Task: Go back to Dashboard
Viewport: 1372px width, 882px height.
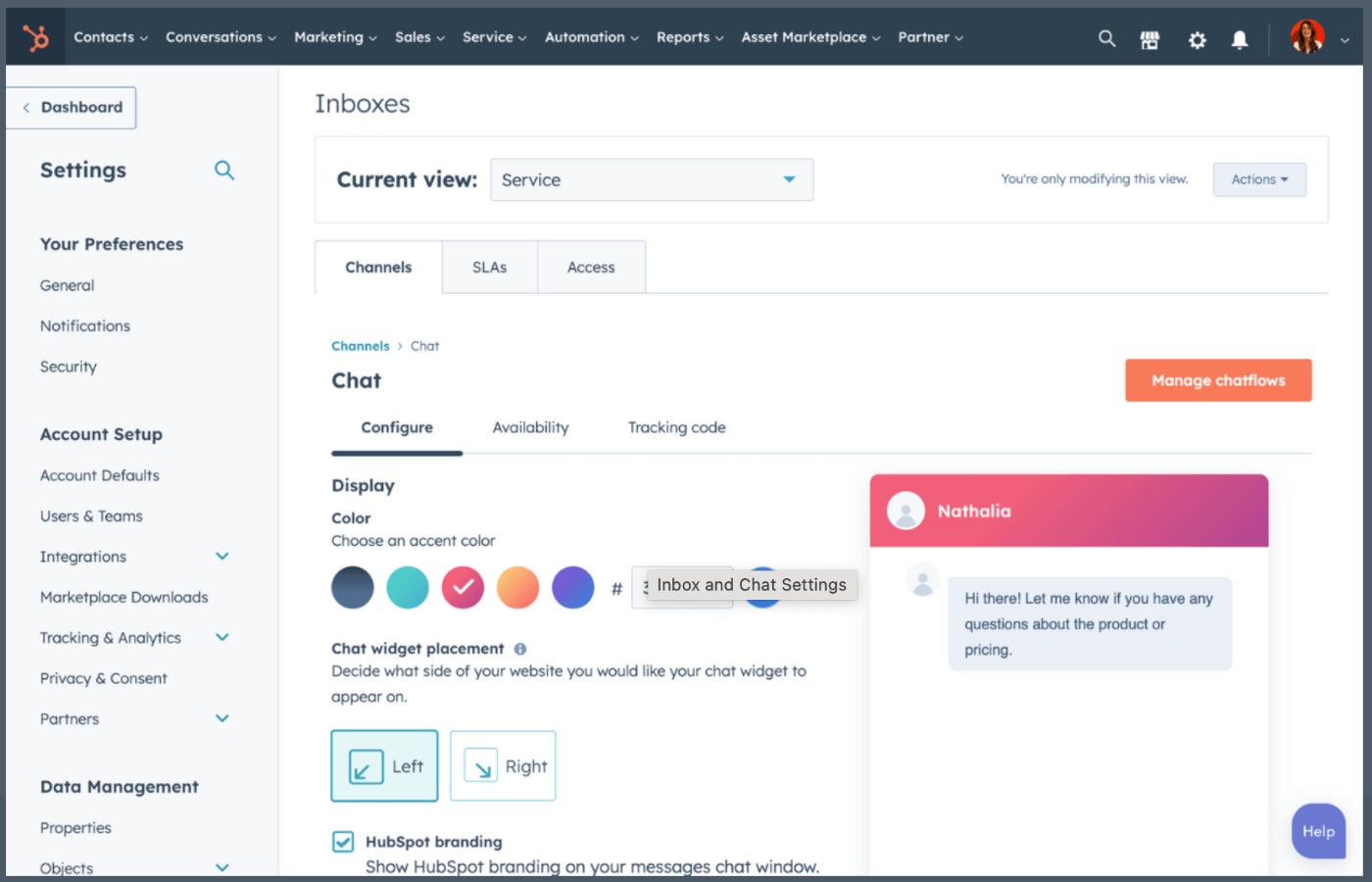Action: click(72, 108)
